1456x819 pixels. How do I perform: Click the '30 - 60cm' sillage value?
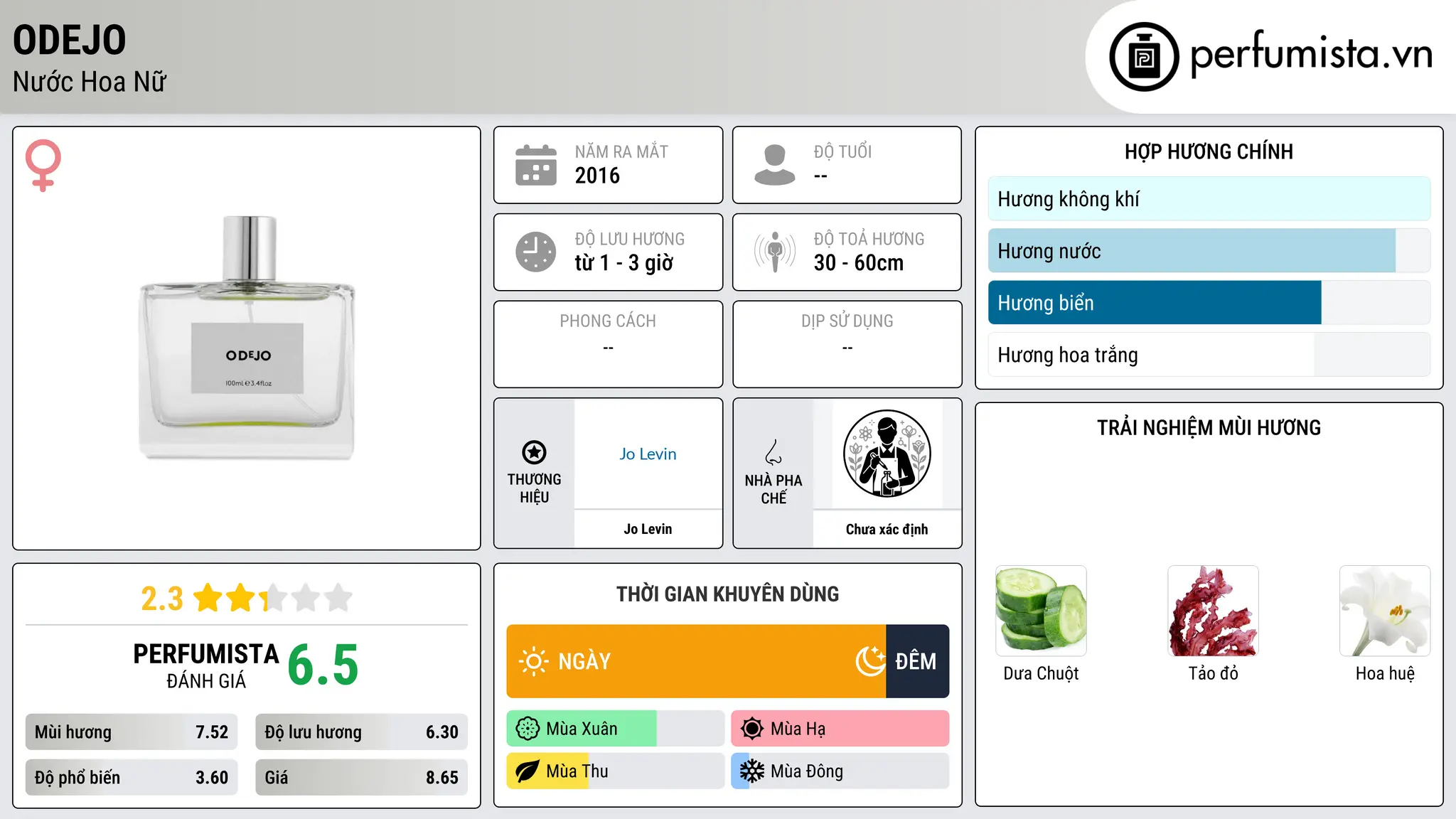859,263
